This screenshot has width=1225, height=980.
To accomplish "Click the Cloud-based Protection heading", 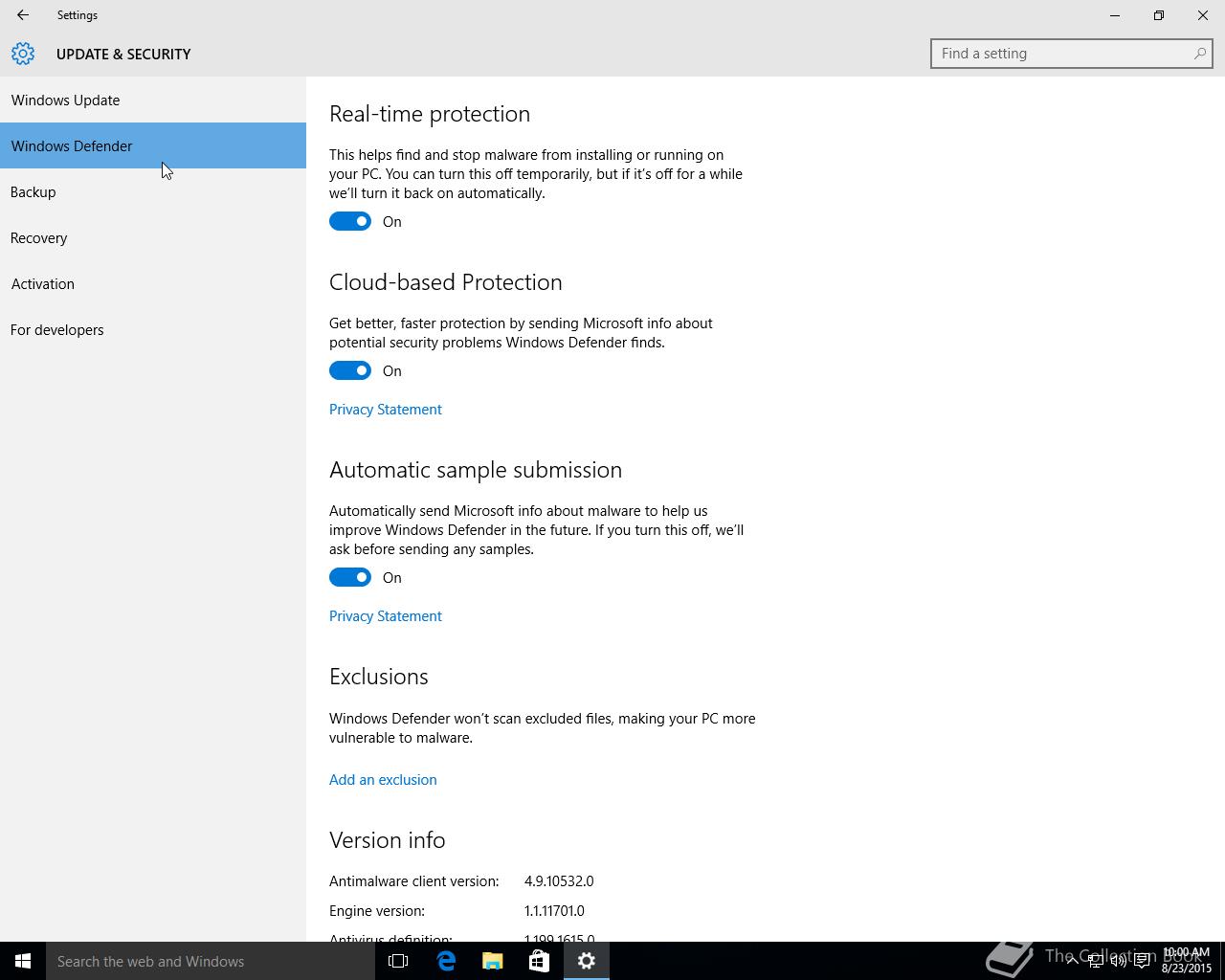I will pos(446,281).
